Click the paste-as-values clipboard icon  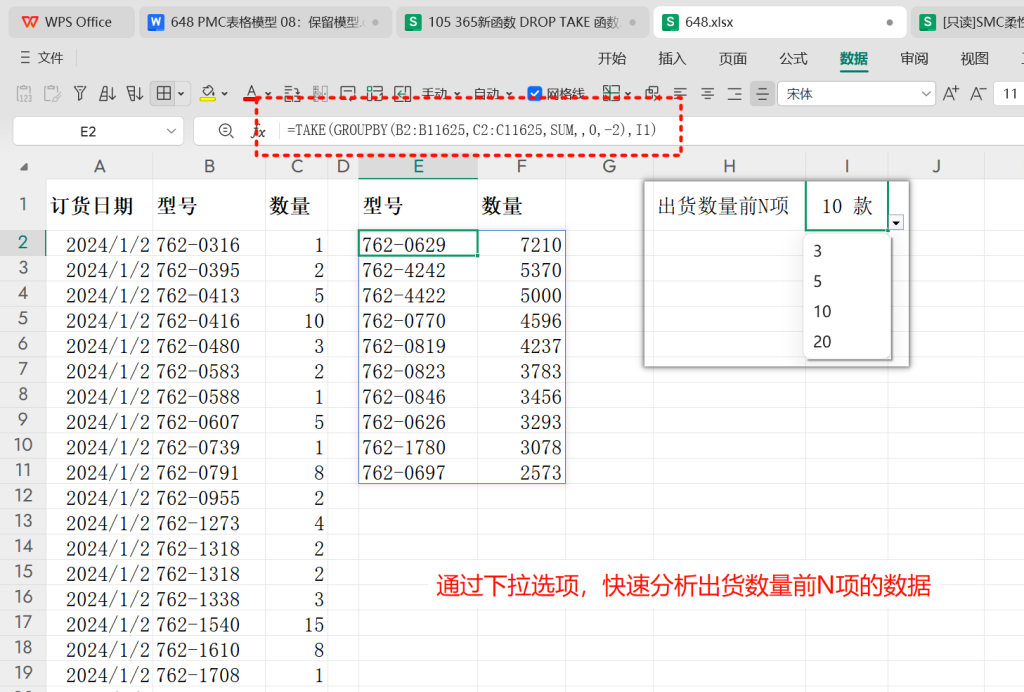coord(24,94)
